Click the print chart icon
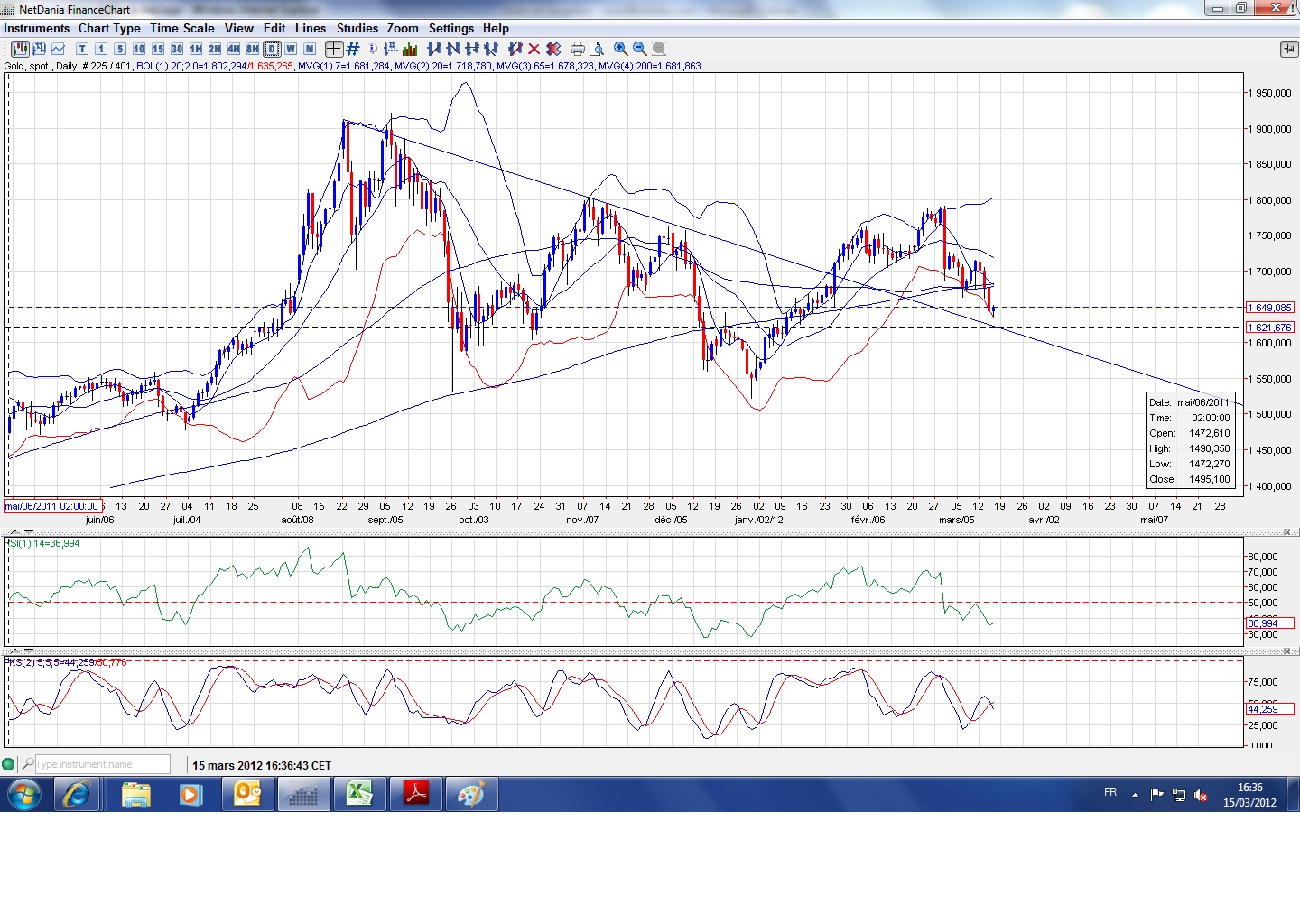The width and height of the screenshot is (1300, 900). pos(577,48)
